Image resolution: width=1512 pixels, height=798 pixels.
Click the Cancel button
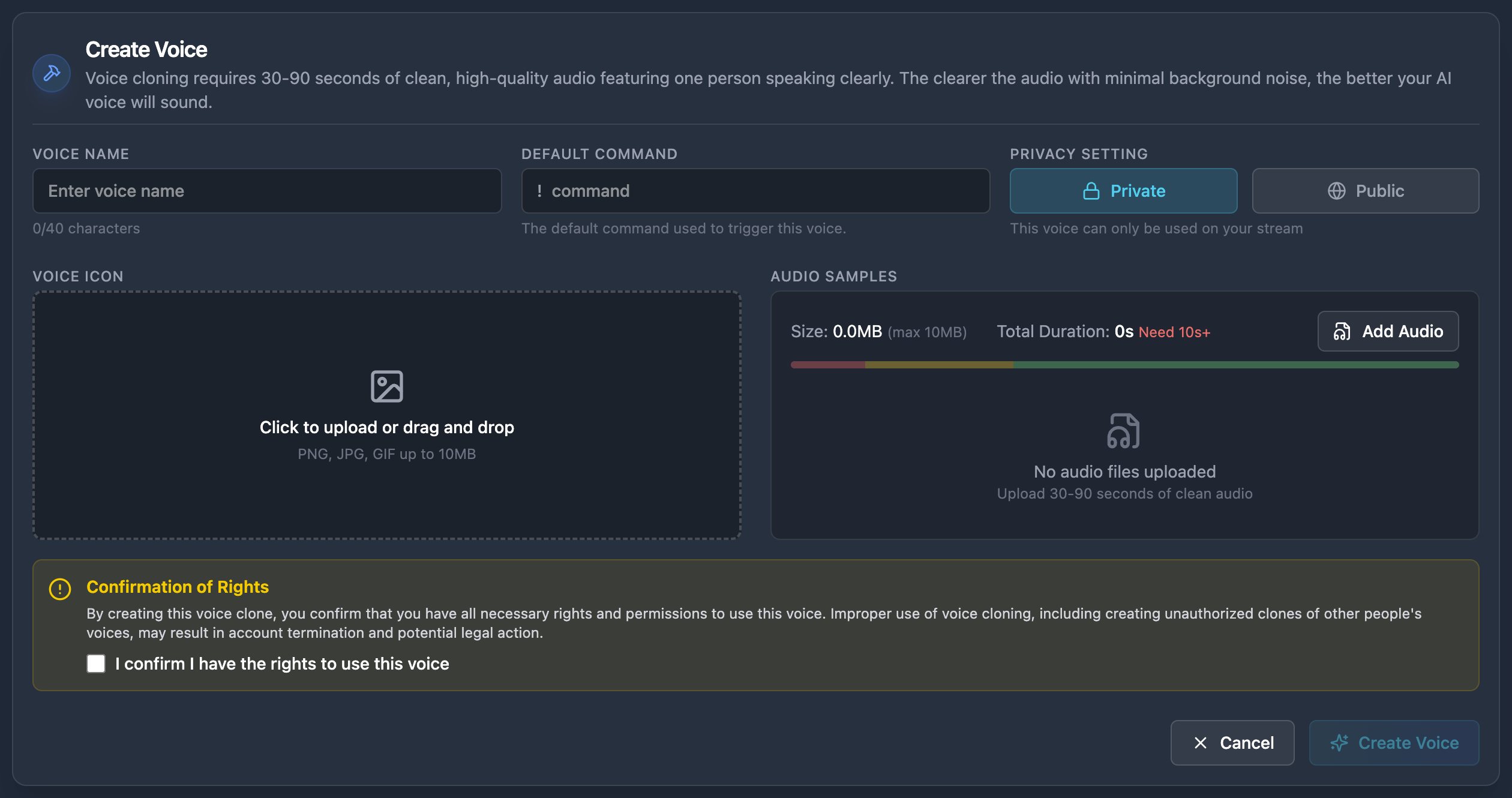1232,743
